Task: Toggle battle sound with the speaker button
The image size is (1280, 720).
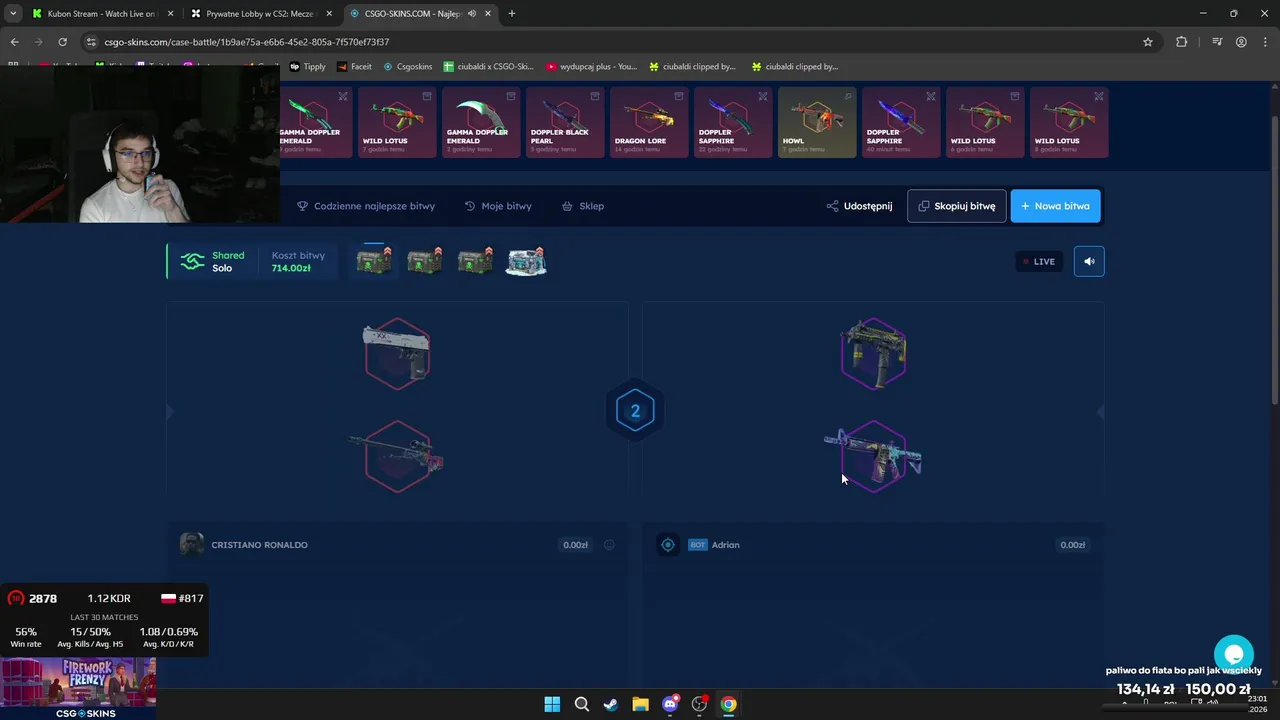Action: 1089,261
